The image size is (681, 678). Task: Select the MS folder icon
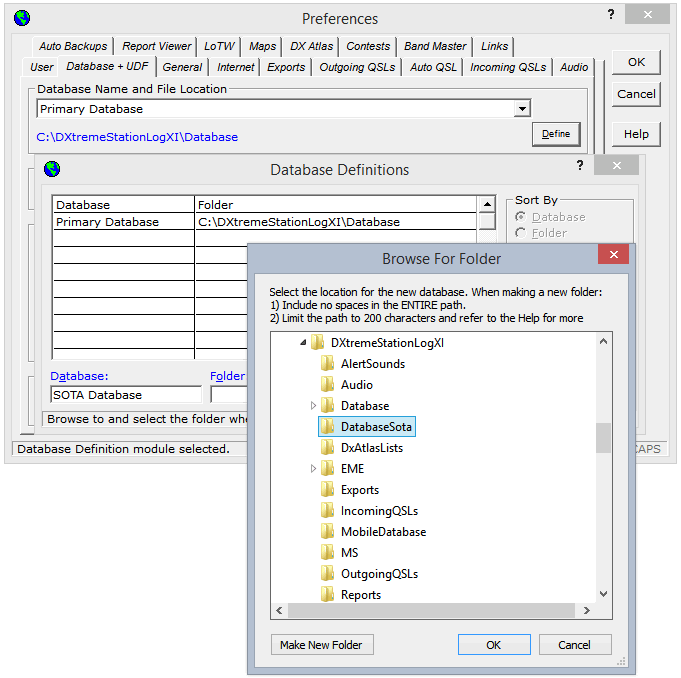tap(327, 552)
